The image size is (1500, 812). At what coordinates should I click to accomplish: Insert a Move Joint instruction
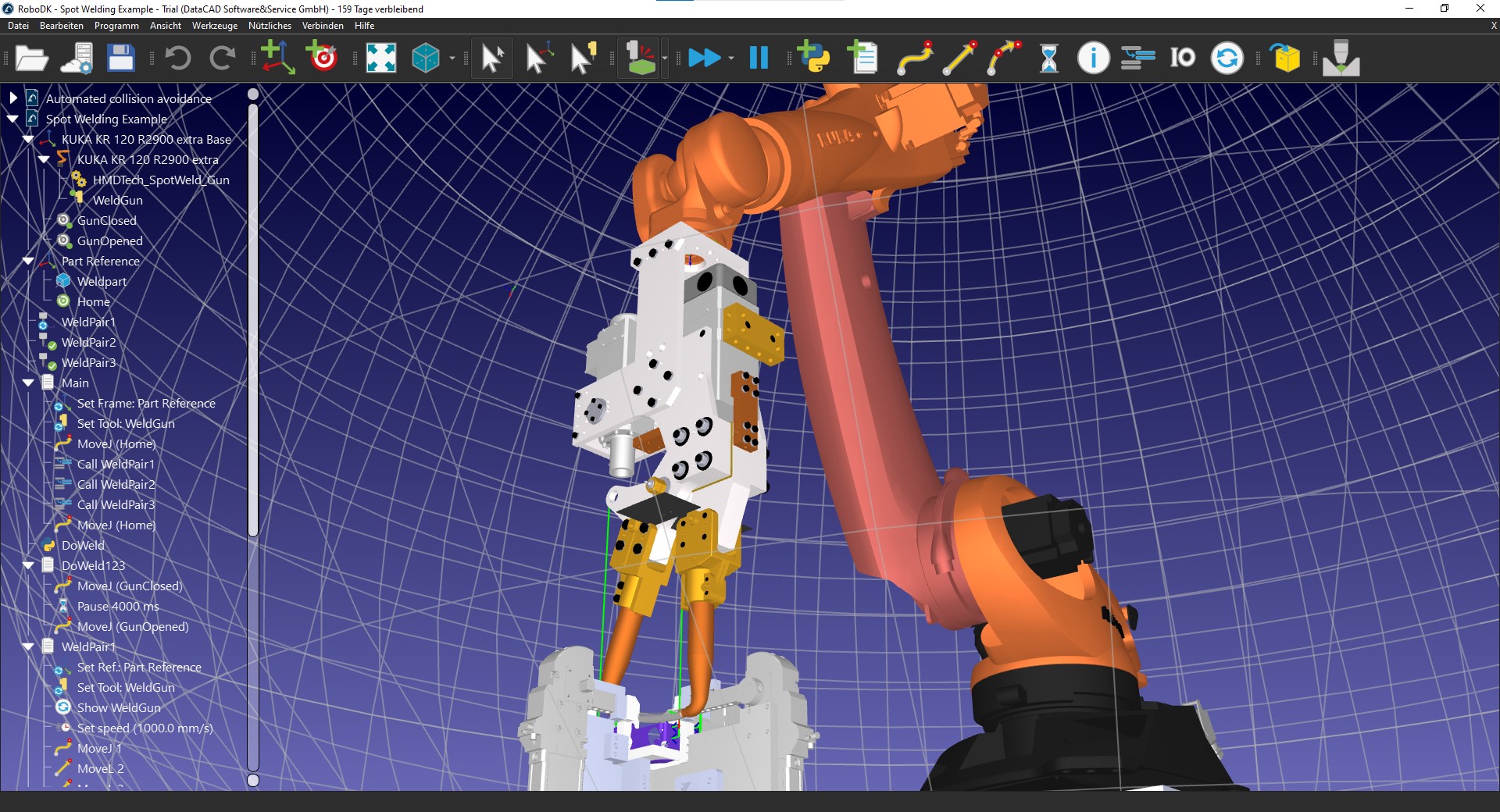click(913, 58)
